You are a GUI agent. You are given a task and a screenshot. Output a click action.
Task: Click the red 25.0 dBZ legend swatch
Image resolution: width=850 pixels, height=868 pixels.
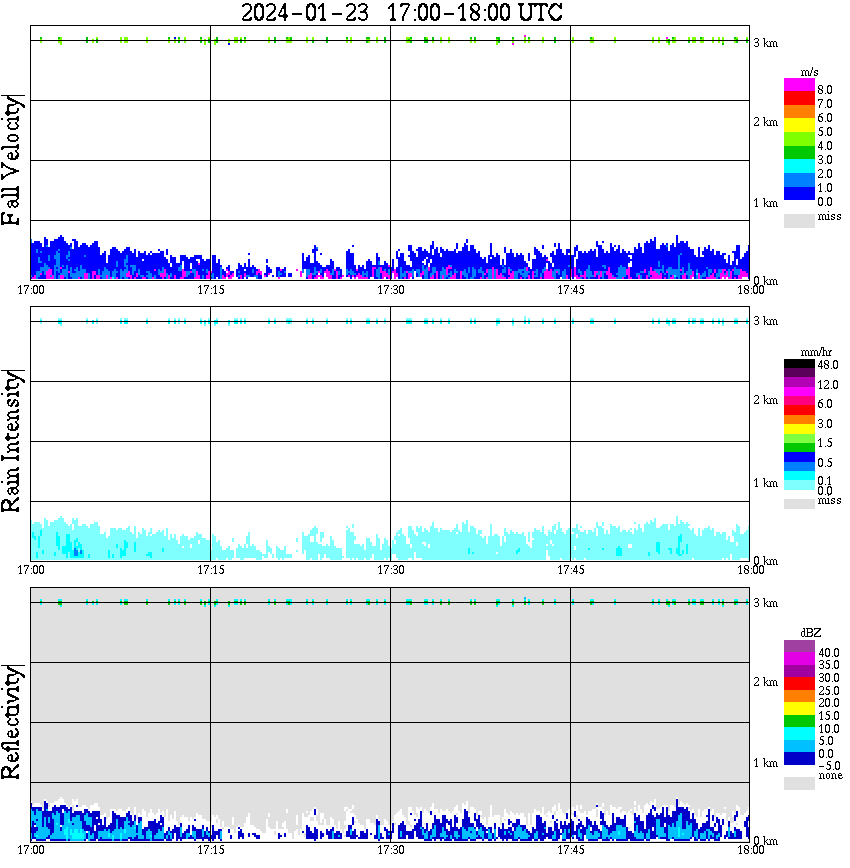(799, 684)
